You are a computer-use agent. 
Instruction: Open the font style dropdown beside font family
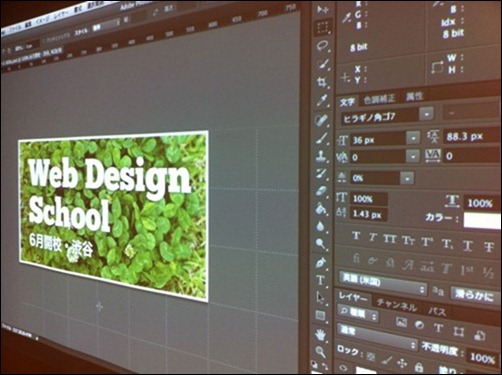472,113
